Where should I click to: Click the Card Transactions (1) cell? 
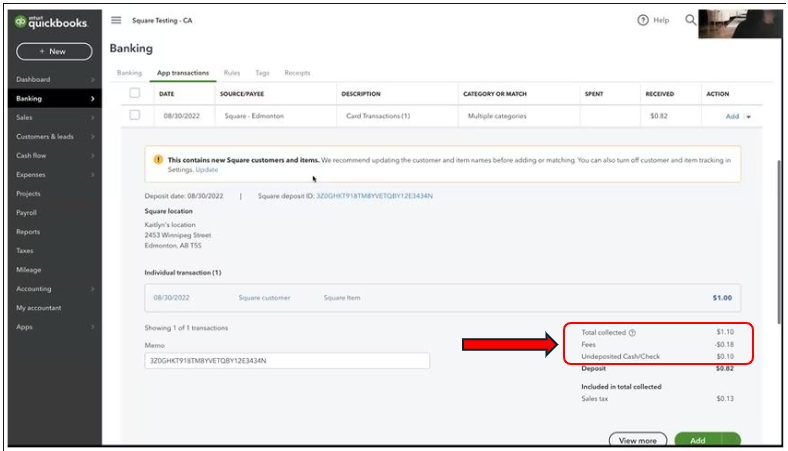(x=378, y=116)
